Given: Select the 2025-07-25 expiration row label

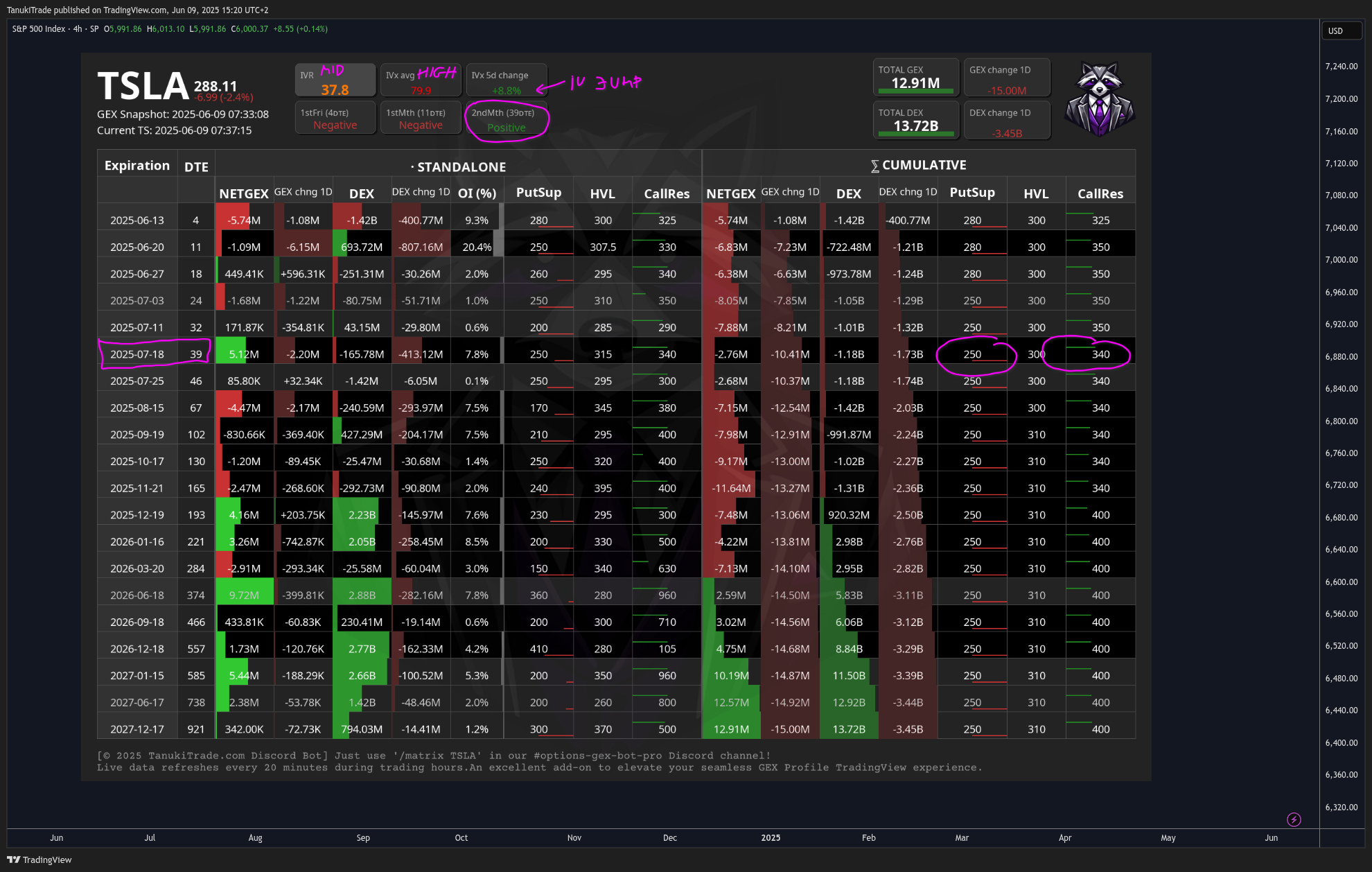Looking at the screenshot, I should [x=137, y=381].
